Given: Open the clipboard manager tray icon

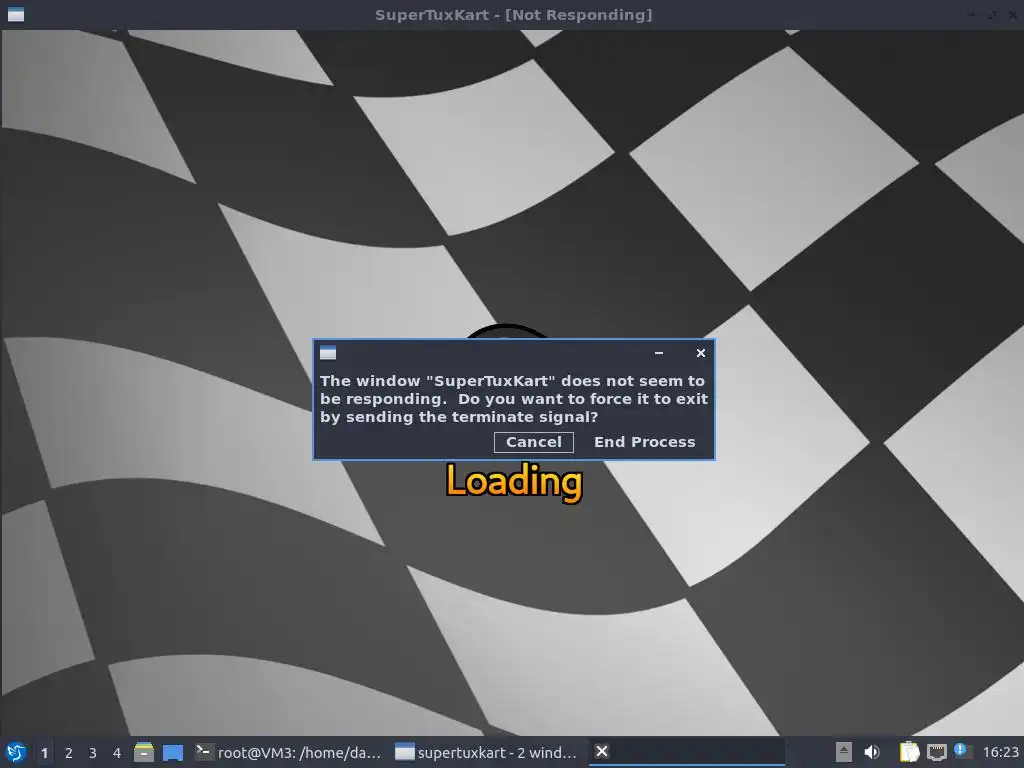Looking at the screenshot, I should (x=909, y=752).
